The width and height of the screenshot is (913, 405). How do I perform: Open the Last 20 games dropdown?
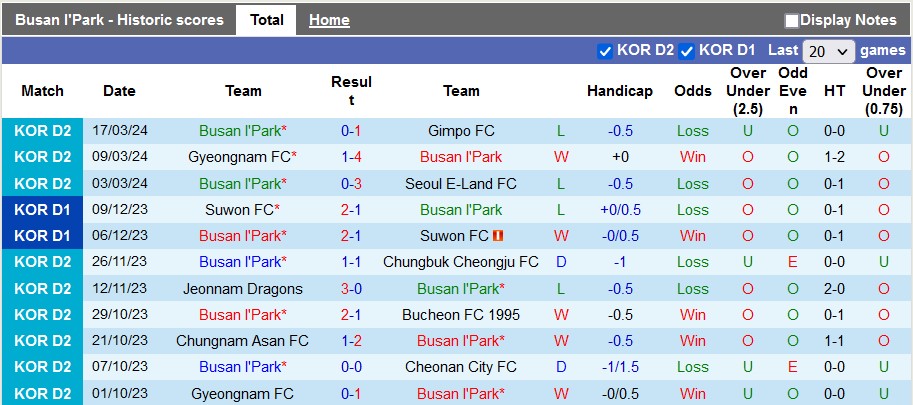point(829,51)
